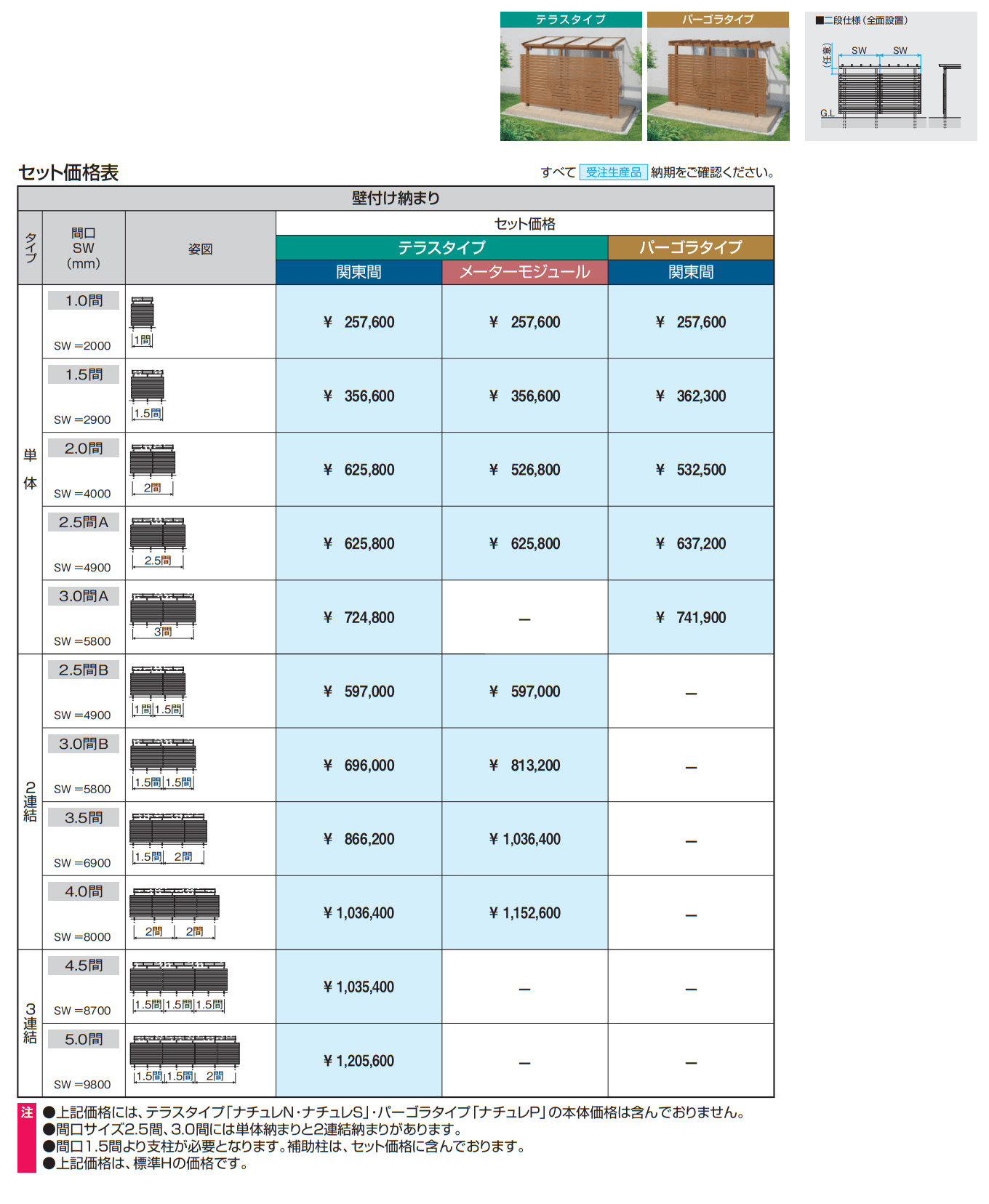Click the 1.0間 size label
The image size is (989, 1204).
[84, 301]
